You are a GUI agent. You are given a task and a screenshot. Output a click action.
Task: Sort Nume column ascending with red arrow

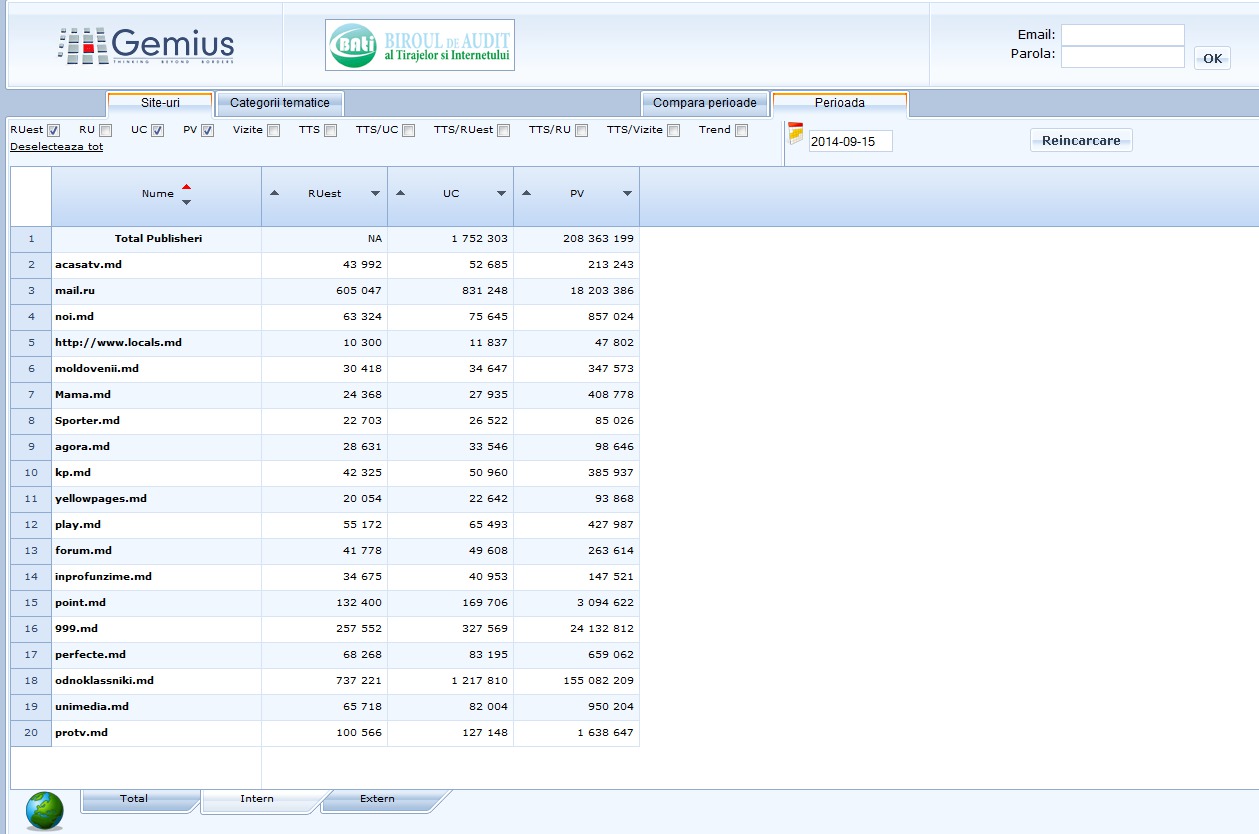coord(186,187)
